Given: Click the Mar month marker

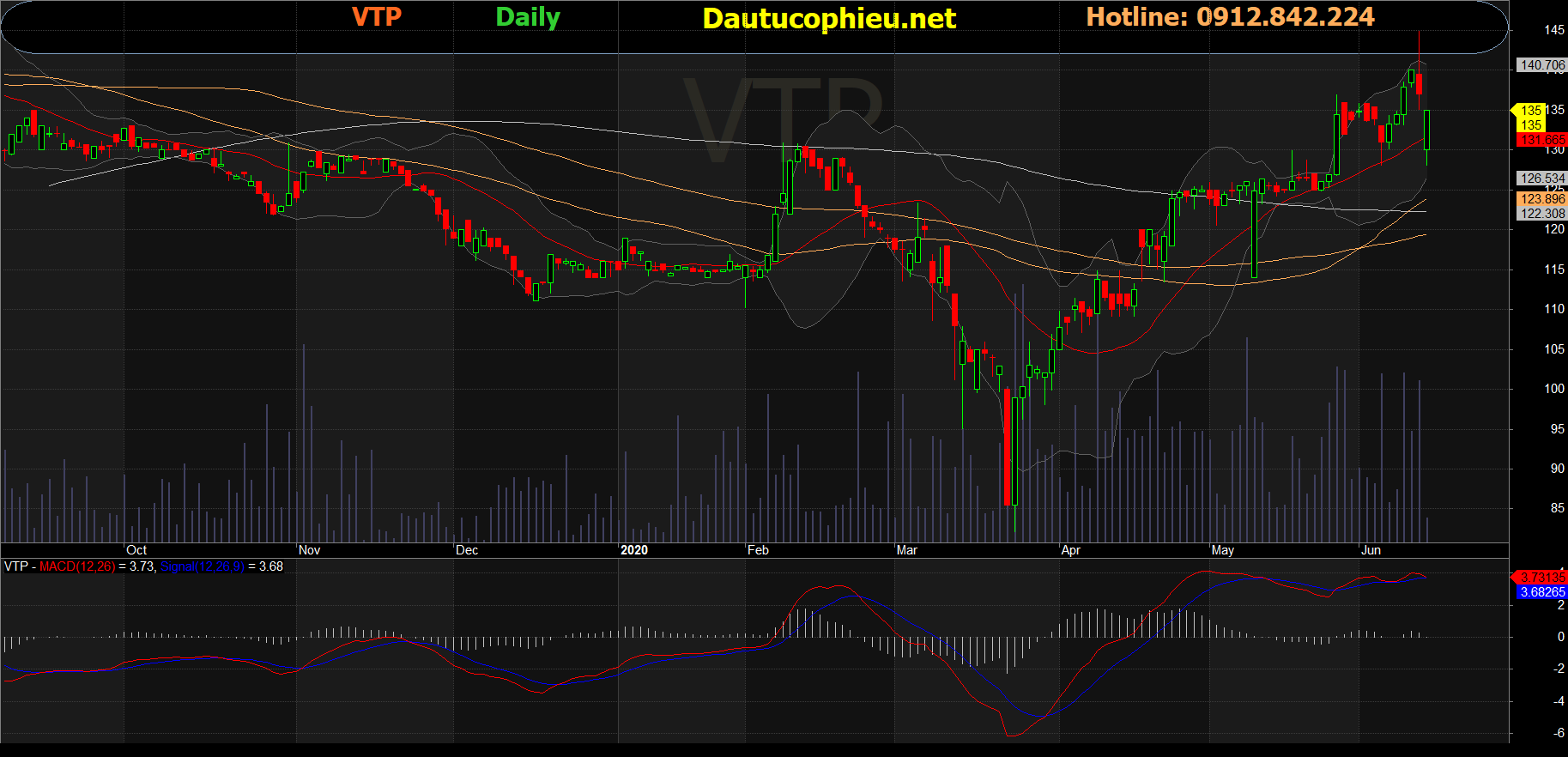Looking at the screenshot, I should click(906, 550).
